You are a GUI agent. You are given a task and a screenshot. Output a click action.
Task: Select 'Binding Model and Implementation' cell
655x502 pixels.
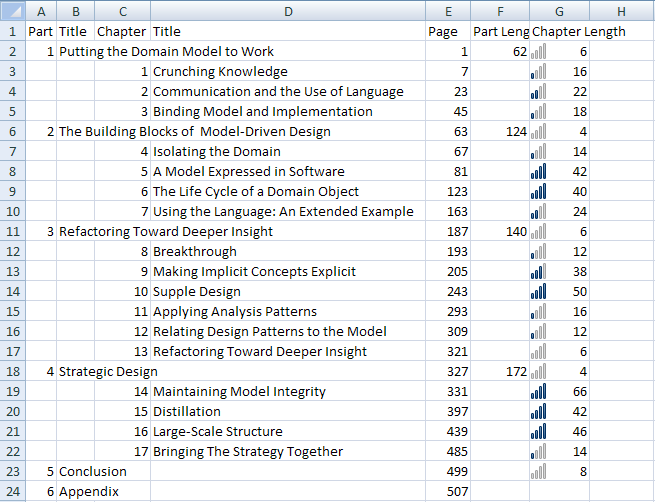288,112
